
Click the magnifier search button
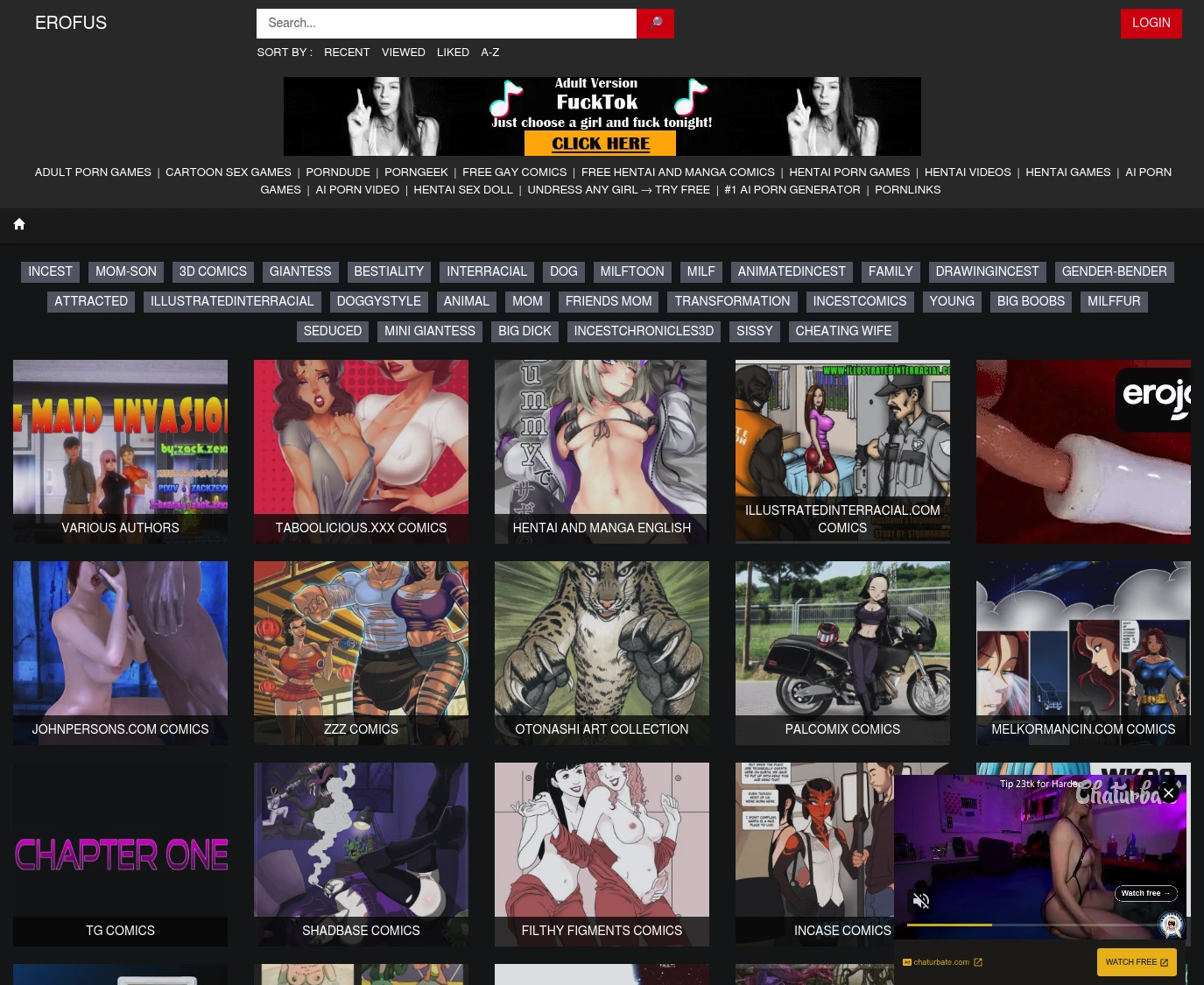tap(655, 24)
